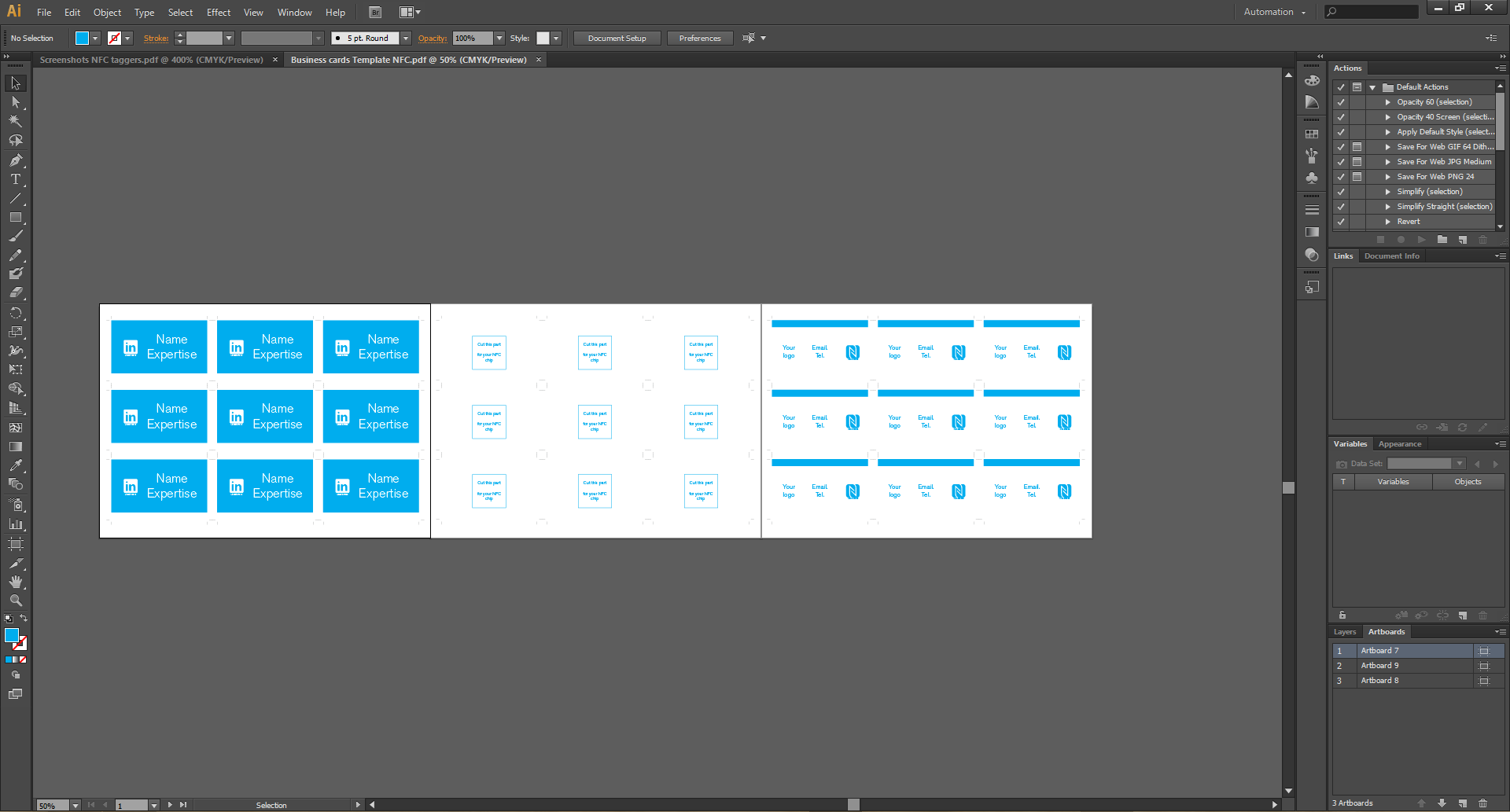The image size is (1510, 812).
Task: Select the Free Transform tool
Action: (x=16, y=369)
